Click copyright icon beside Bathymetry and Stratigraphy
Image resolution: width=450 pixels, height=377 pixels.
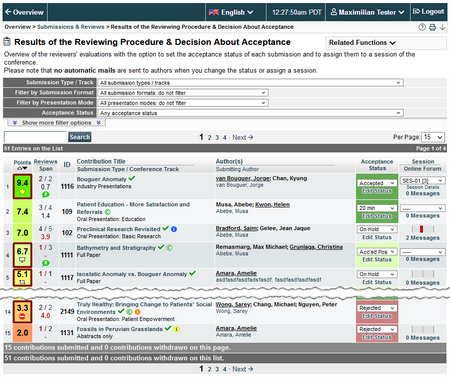pyautogui.click(x=169, y=248)
